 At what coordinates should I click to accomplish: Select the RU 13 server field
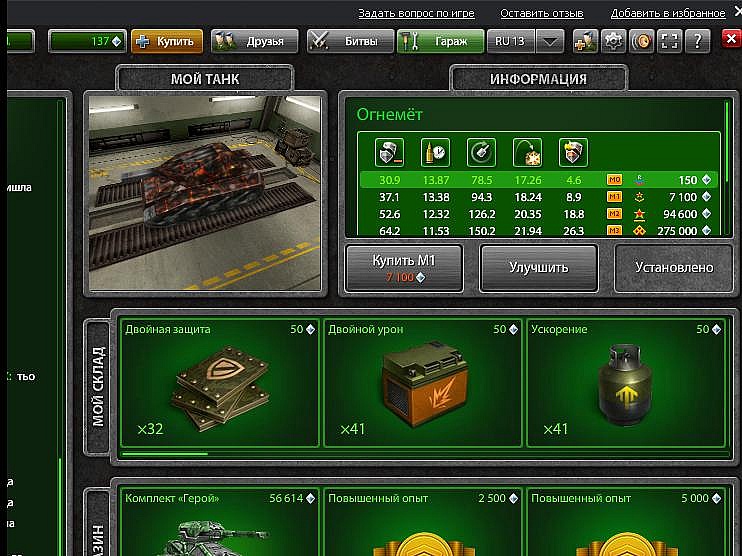(x=511, y=41)
